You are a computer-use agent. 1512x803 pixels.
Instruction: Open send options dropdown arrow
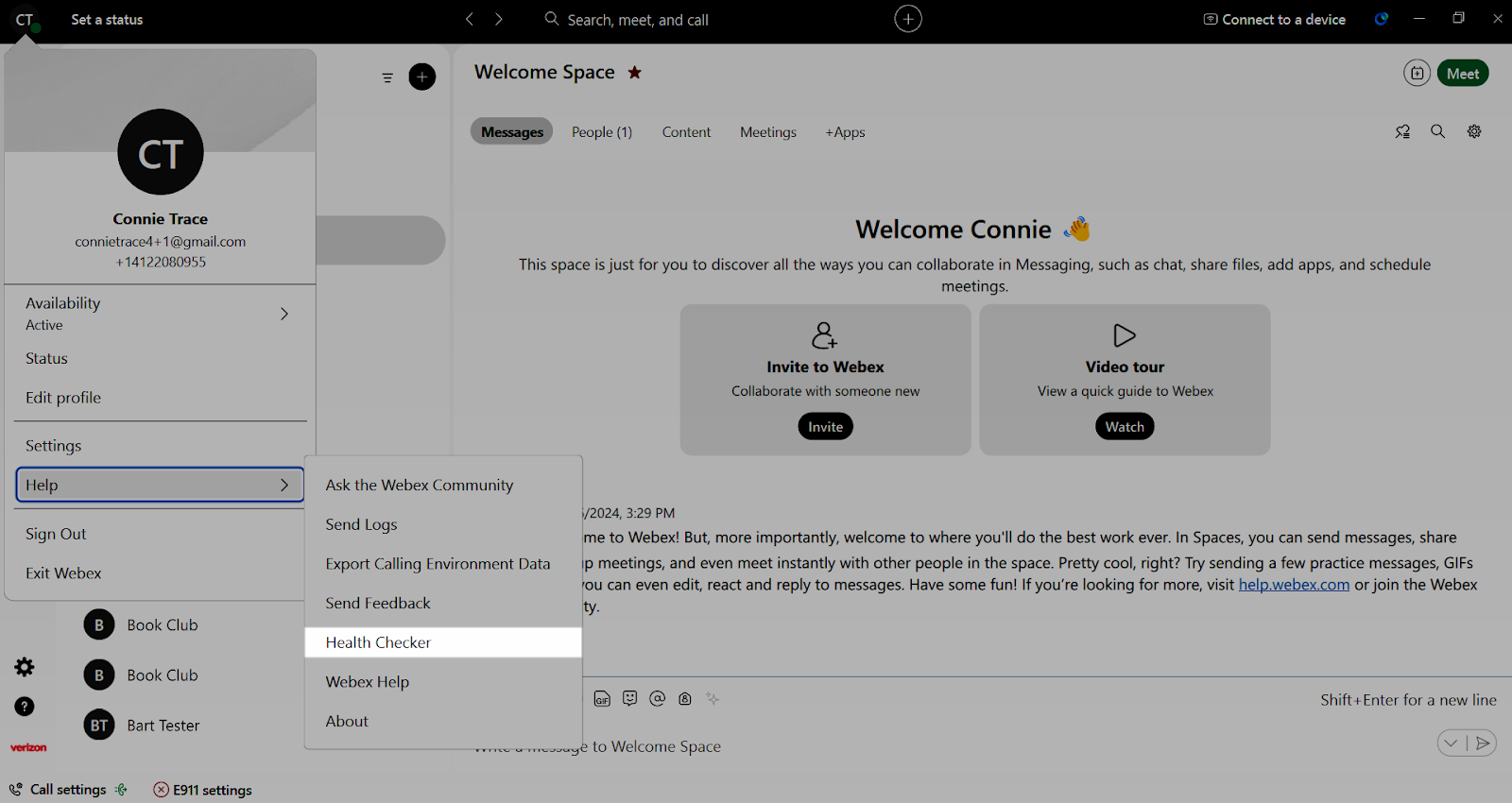[1452, 743]
